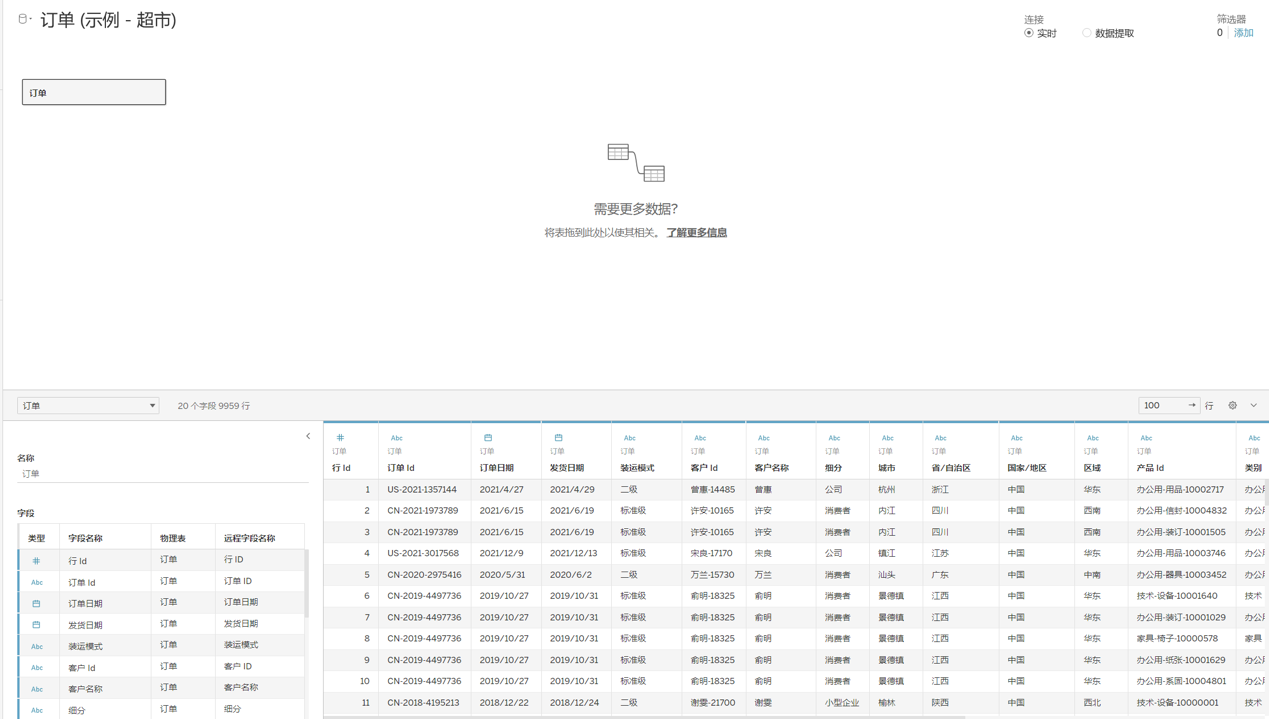Expand options chevron next to gear
The height and width of the screenshot is (719, 1269).
click(1253, 406)
